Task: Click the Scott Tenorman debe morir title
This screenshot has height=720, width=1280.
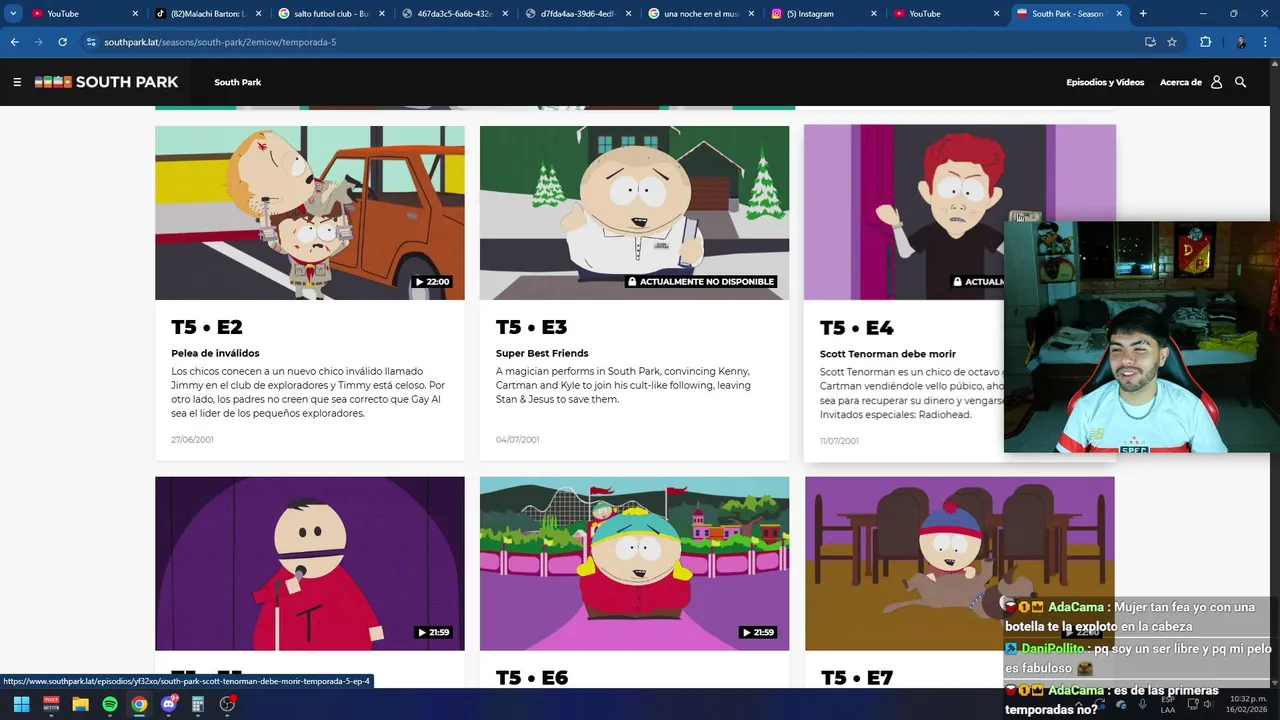Action: [888, 354]
